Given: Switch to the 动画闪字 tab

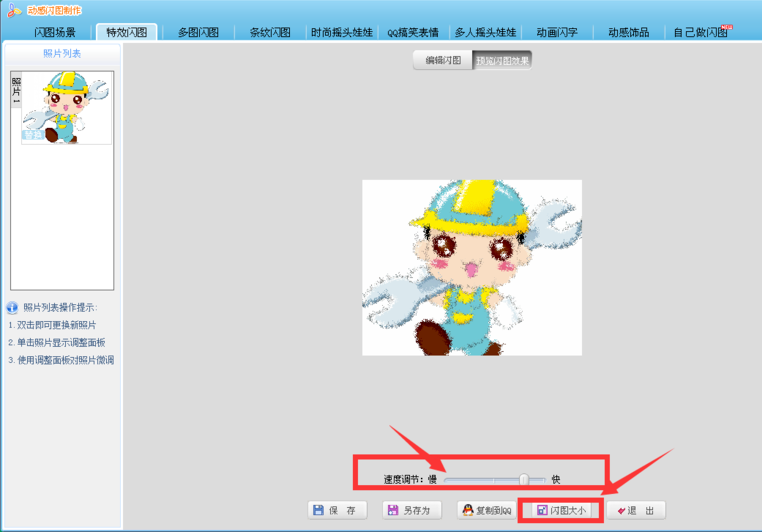Looking at the screenshot, I should click(557, 33).
